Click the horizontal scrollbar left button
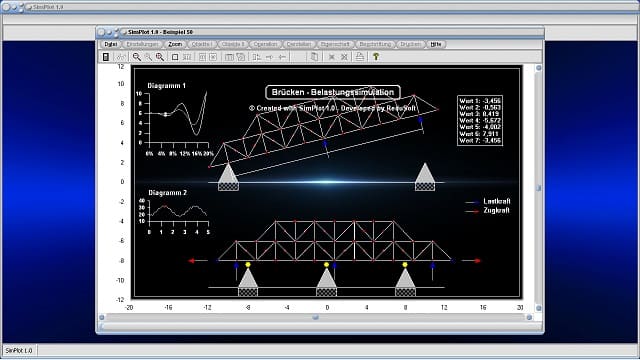Image resolution: width=640 pixels, height=360 pixels. click(x=102, y=317)
